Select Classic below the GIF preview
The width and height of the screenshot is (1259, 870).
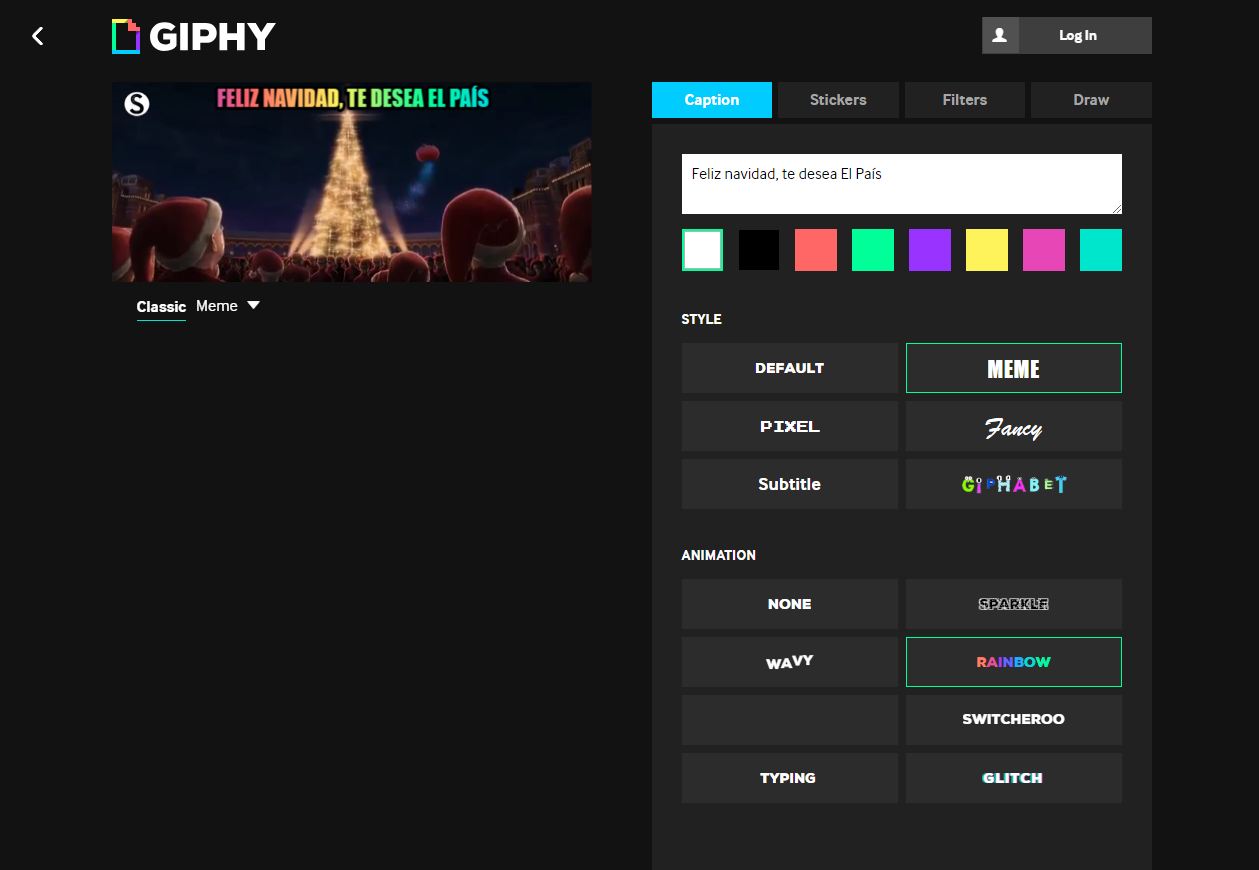click(161, 307)
